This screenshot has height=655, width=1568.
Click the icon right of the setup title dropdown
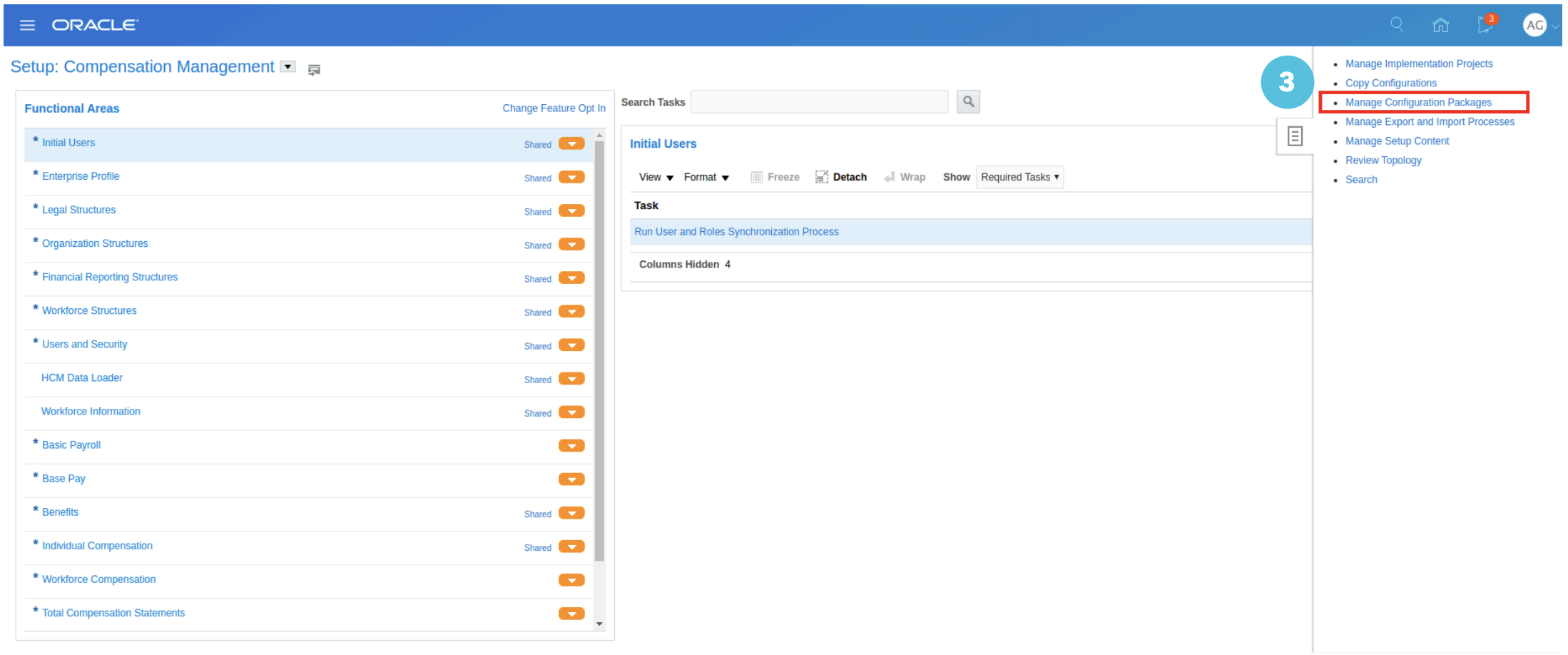tap(314, 69)
